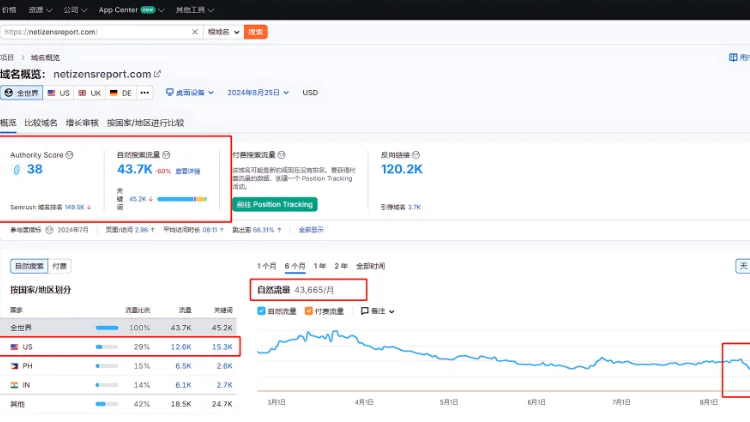Select the 1 month time range
The width and height of the screenshot is (750, 422).
[x=266, y=266]
